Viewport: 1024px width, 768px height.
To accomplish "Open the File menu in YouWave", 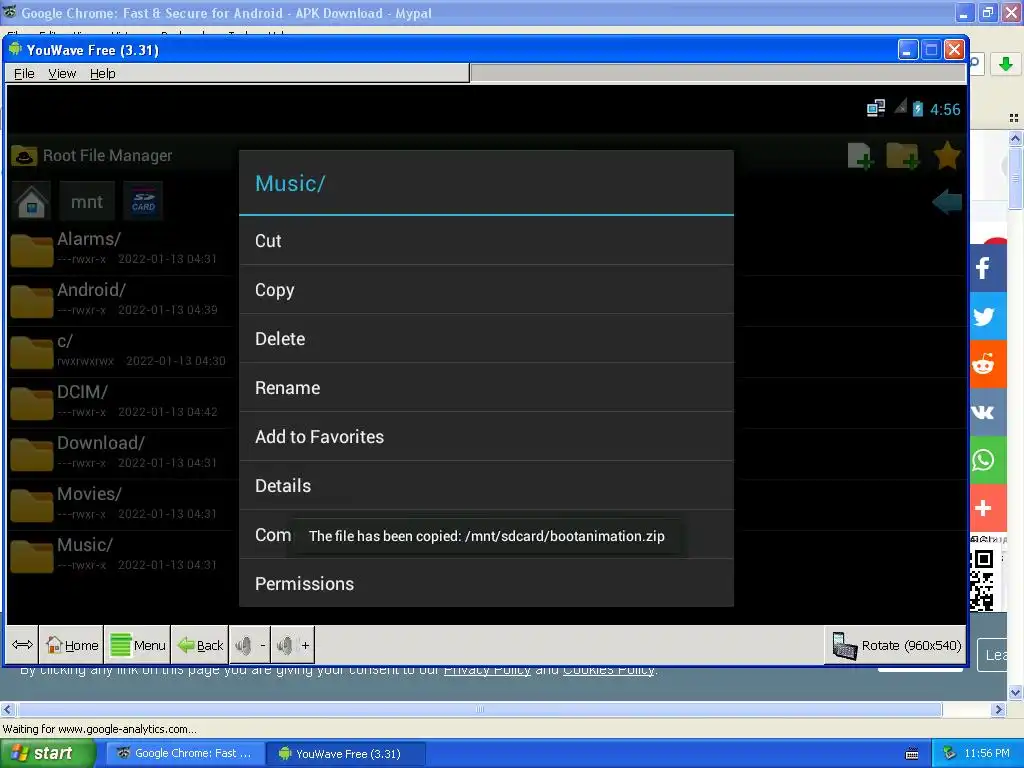I will [24, 74].
